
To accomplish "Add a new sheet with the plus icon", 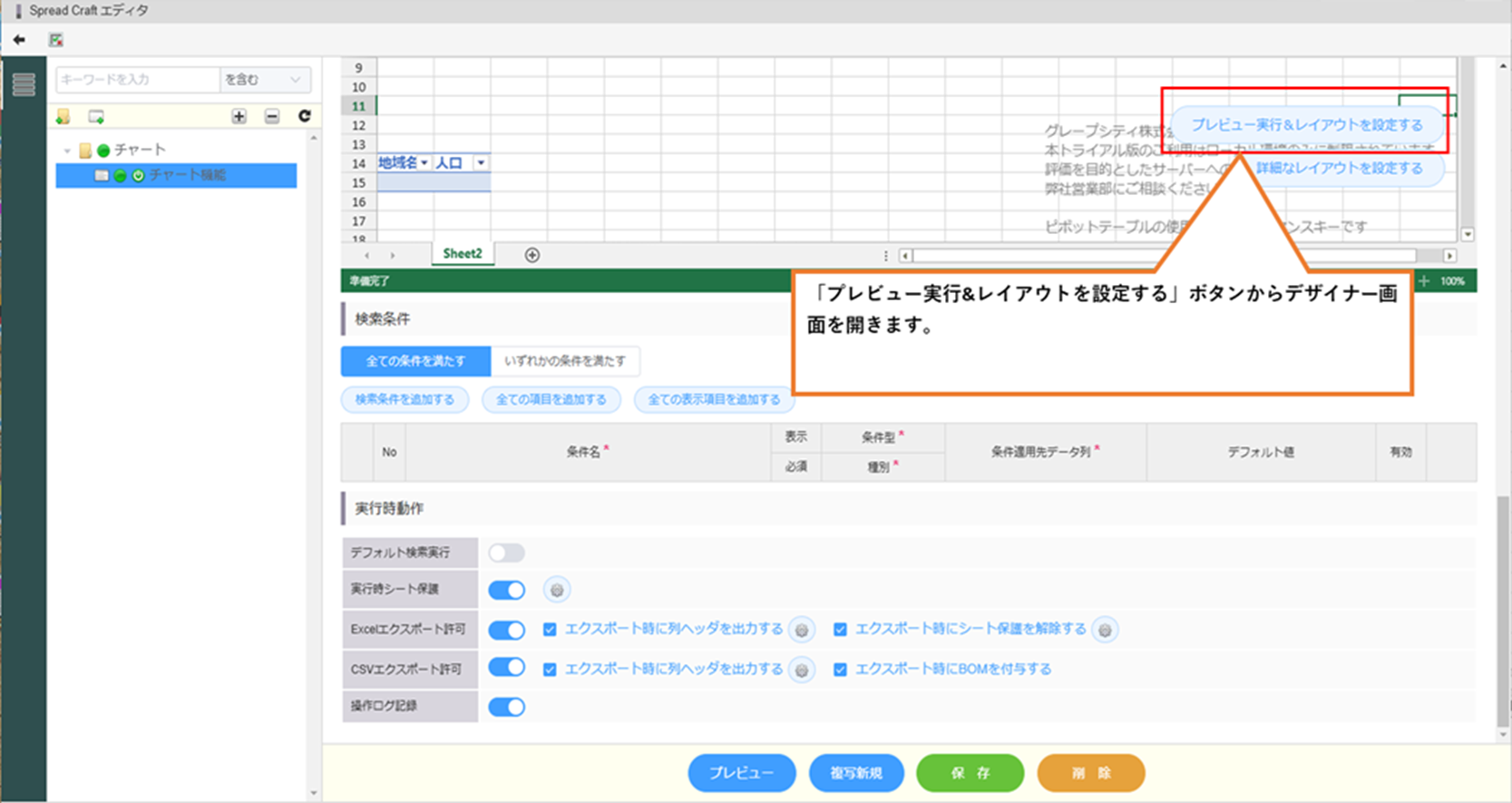I will 532,255.
